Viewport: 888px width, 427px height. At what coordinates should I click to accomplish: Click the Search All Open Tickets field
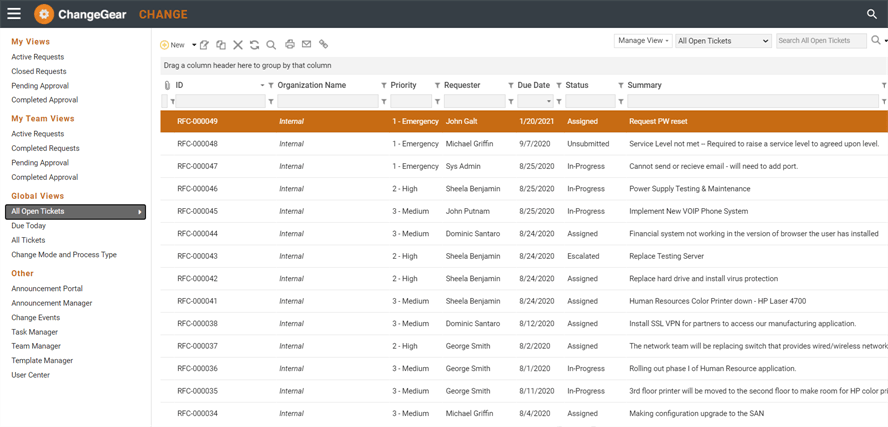tap(820, 41)
